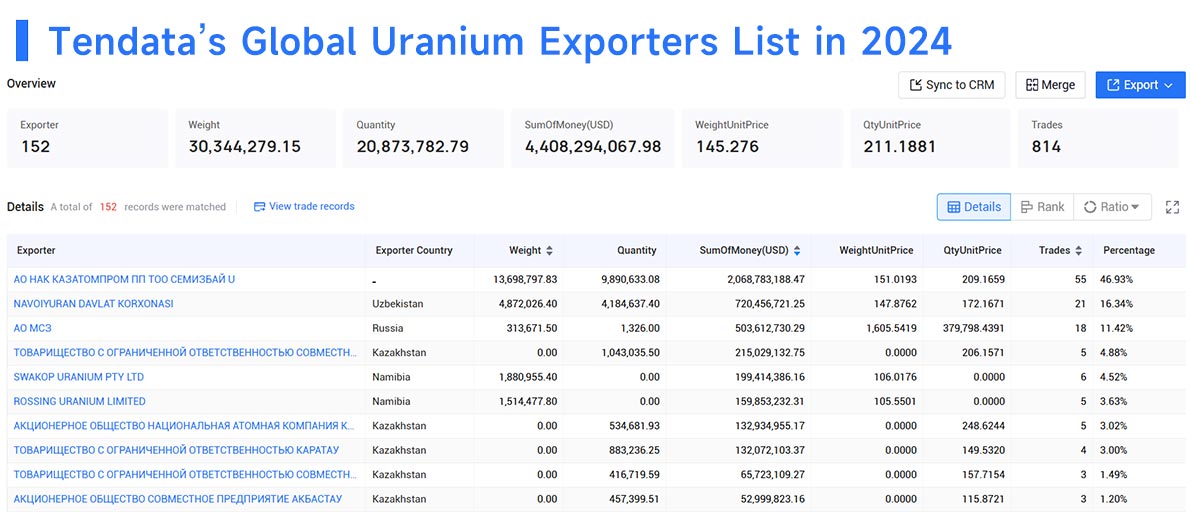Sort by SumOfMoney(USD) column arrows

tap(798, 250)
